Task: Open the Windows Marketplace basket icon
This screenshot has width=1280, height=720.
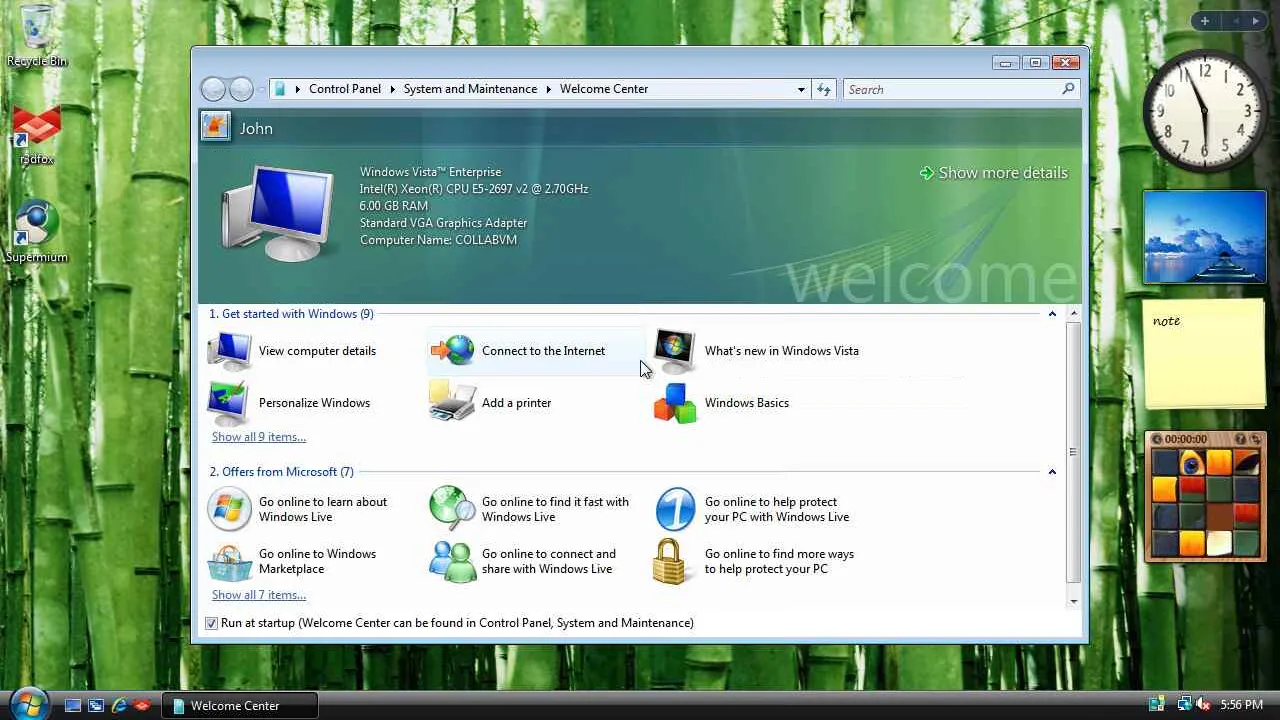Action: click(229, 561)
